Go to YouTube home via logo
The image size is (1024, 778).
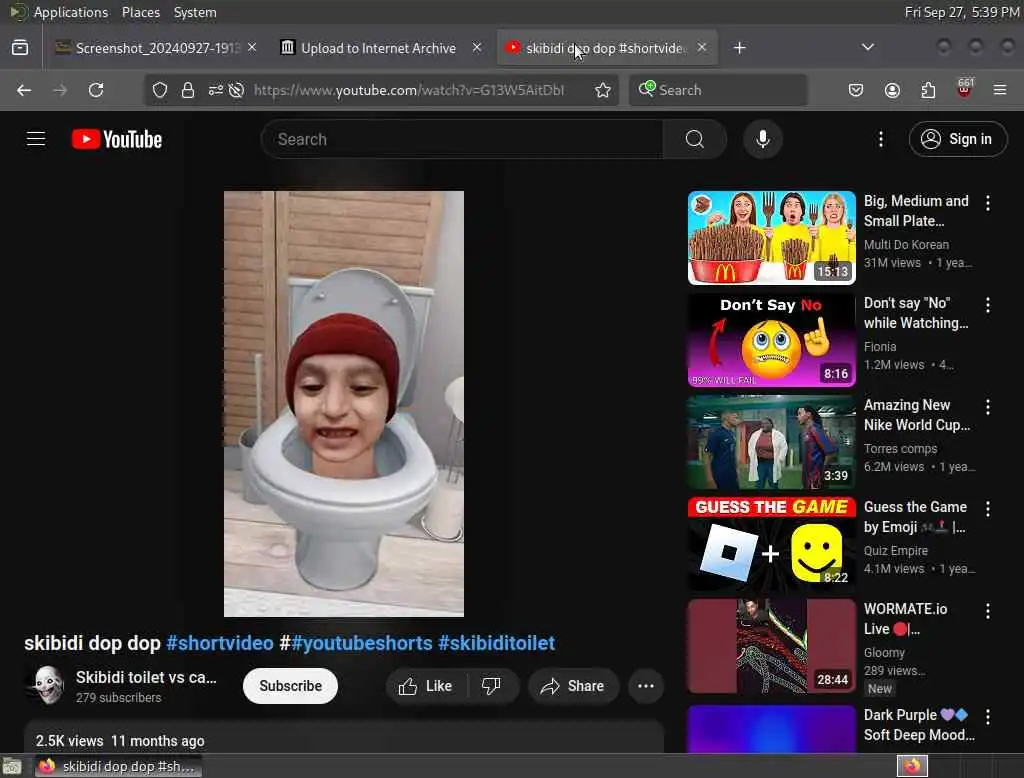pos(117,139)
